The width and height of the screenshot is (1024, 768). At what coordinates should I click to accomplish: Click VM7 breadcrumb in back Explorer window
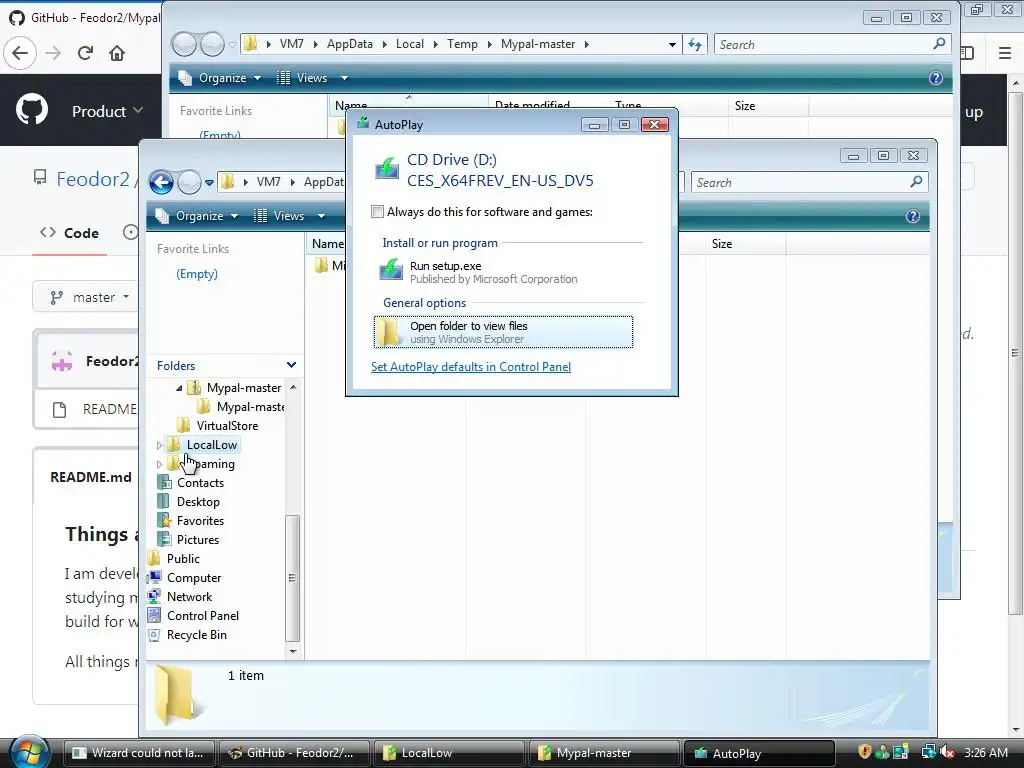coord(291,44)
